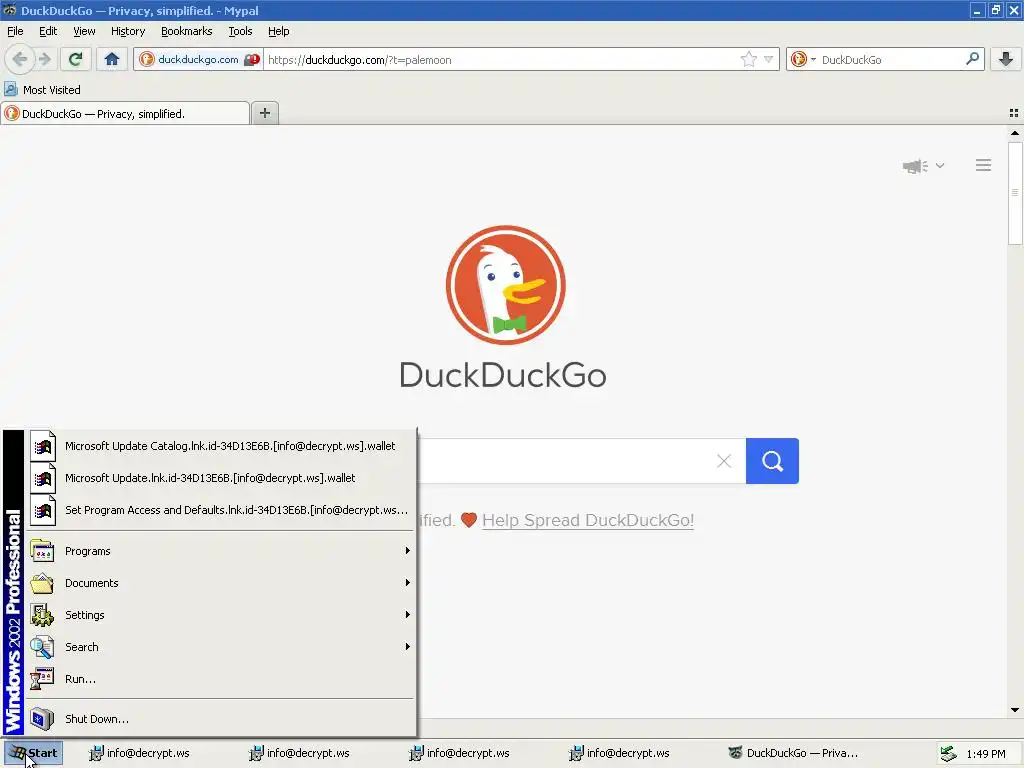1024x768 pixels.
Task: Click the system tray network icon
Action: pos(948,754)
